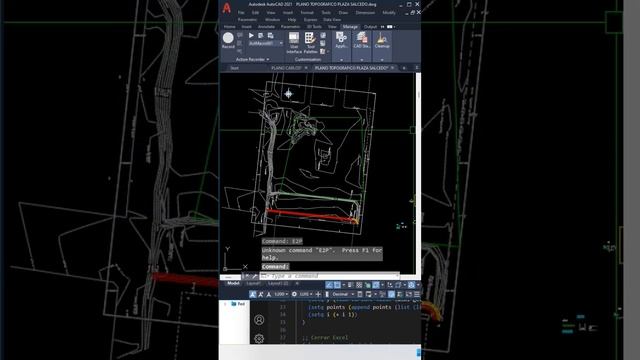Switch to the Output ribbon tab

(370, 27)
